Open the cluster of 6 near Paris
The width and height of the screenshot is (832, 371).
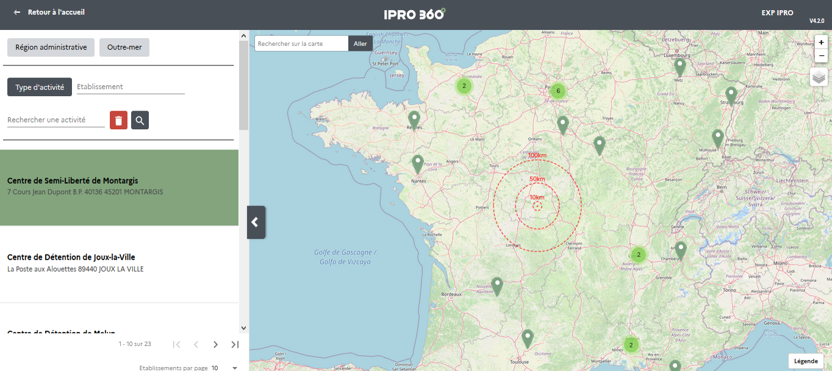pyautogui.click(x=558, y=91)
